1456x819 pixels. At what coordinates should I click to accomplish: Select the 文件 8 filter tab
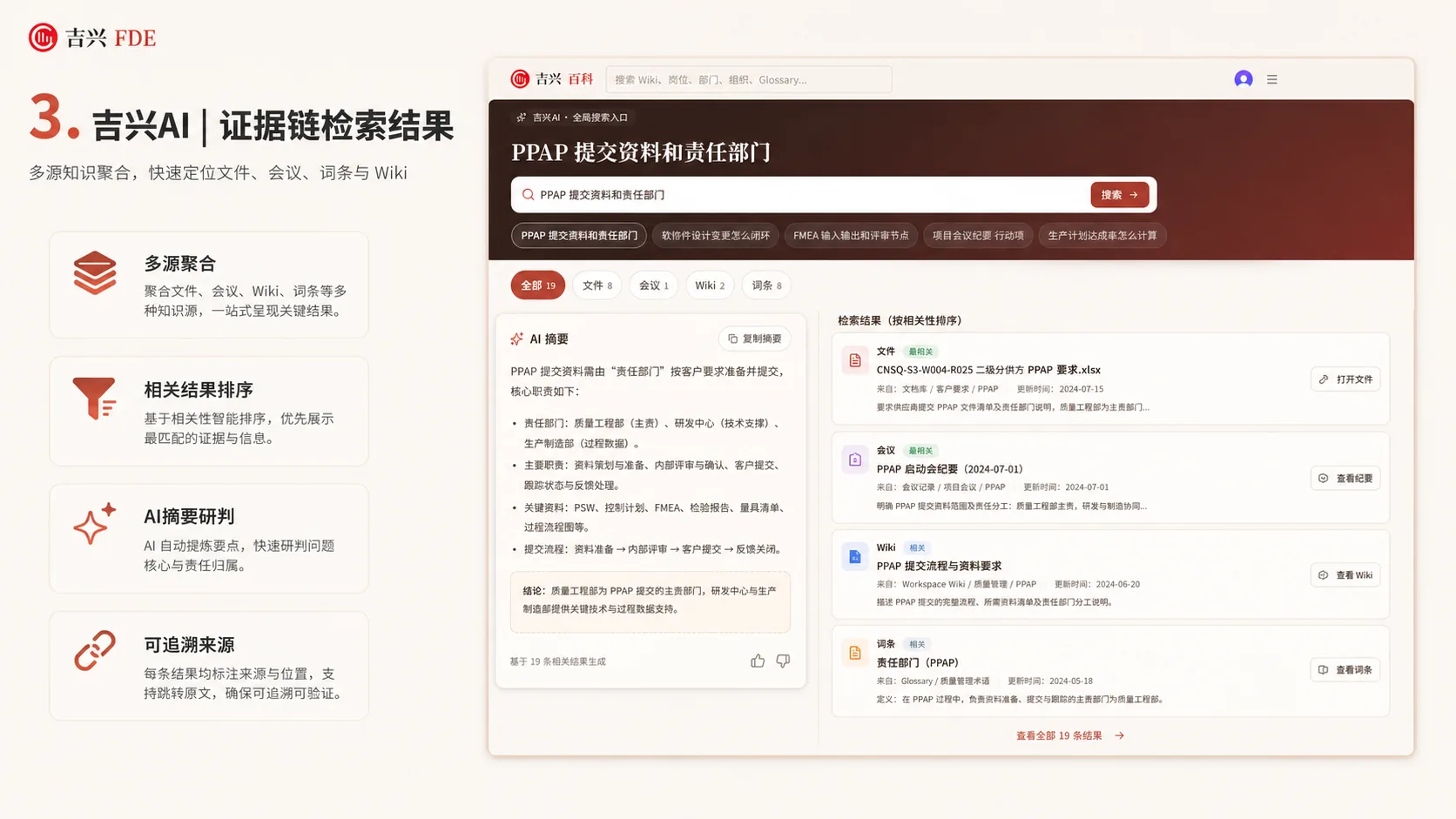click(597, 285)
